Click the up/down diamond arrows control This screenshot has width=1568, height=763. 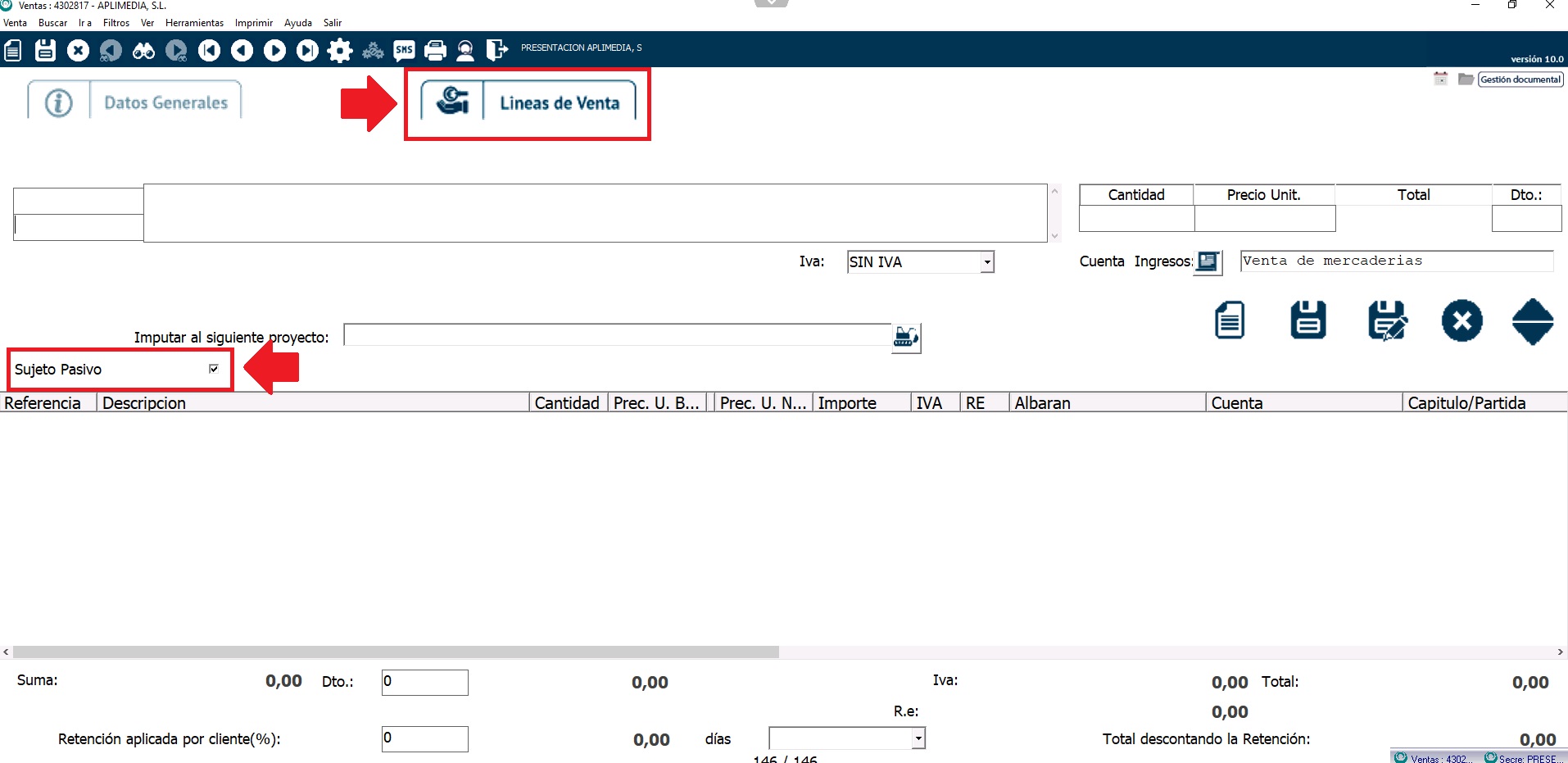[1532, 320]
